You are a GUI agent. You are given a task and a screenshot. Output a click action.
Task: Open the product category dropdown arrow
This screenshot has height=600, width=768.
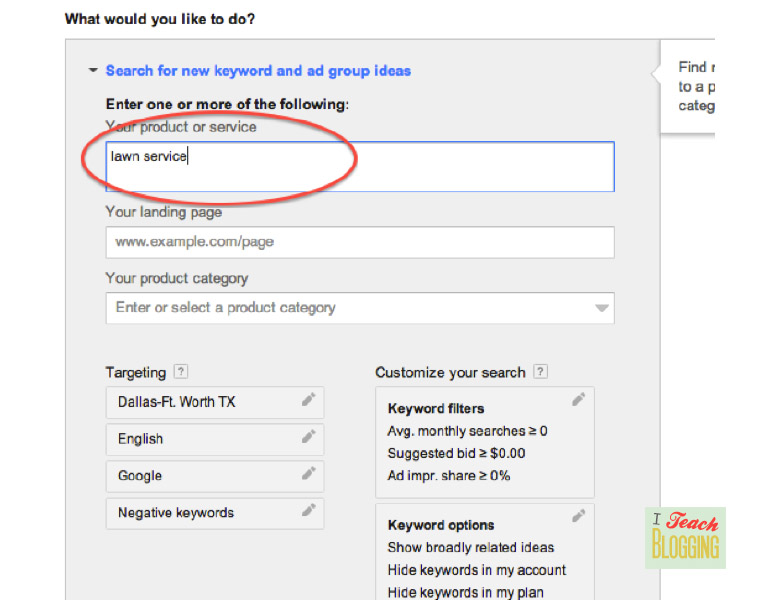tap(601, 308)
